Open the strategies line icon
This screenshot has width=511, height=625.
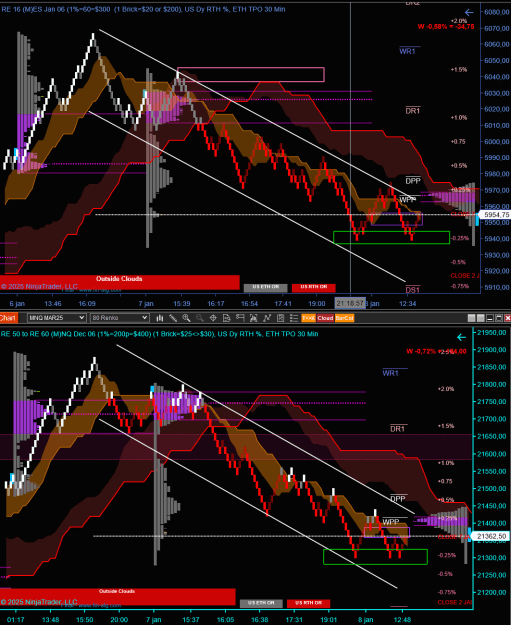[x=267, y=318]
